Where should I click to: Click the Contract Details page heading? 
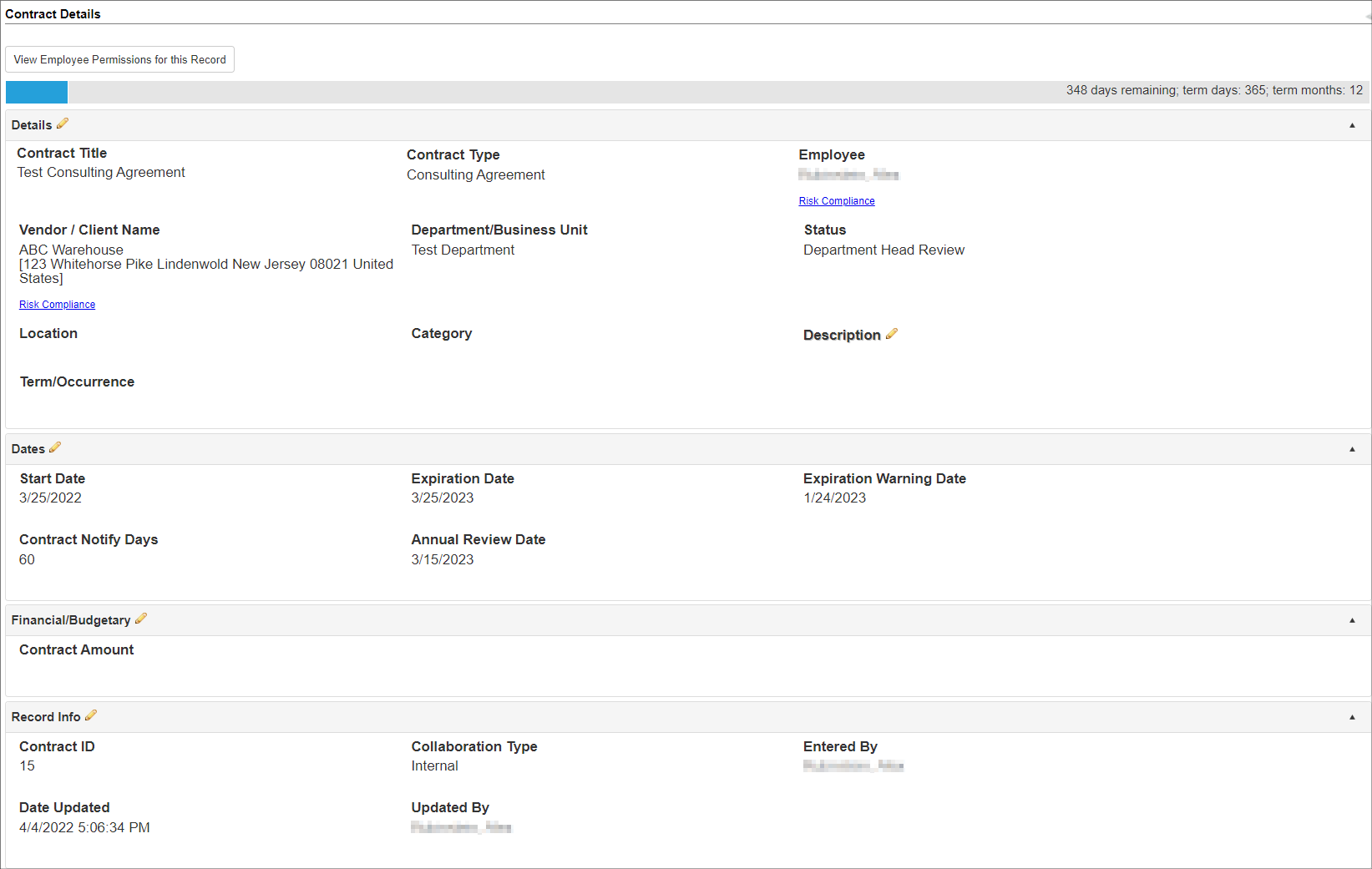53,14
